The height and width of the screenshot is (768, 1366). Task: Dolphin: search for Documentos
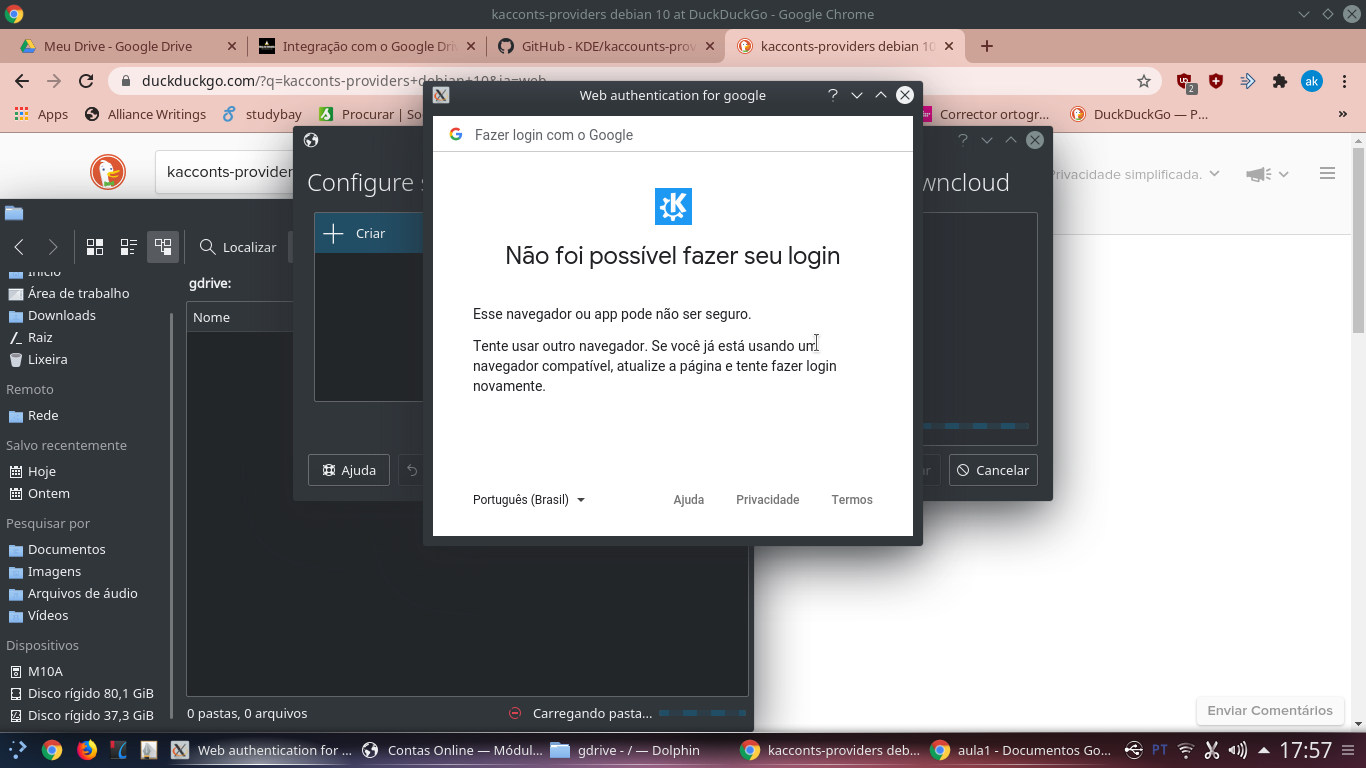(66, 549)
